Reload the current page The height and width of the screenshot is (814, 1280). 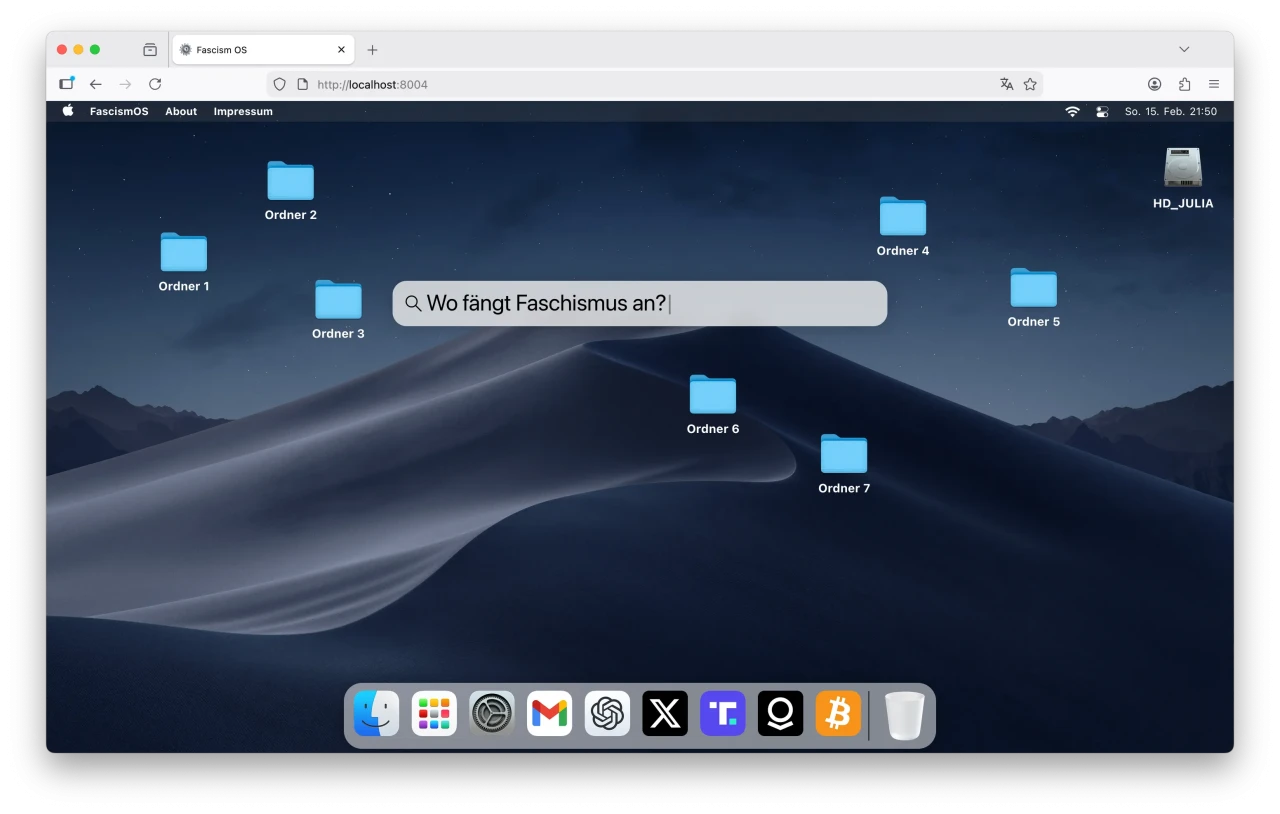click(x=155, y=84)
